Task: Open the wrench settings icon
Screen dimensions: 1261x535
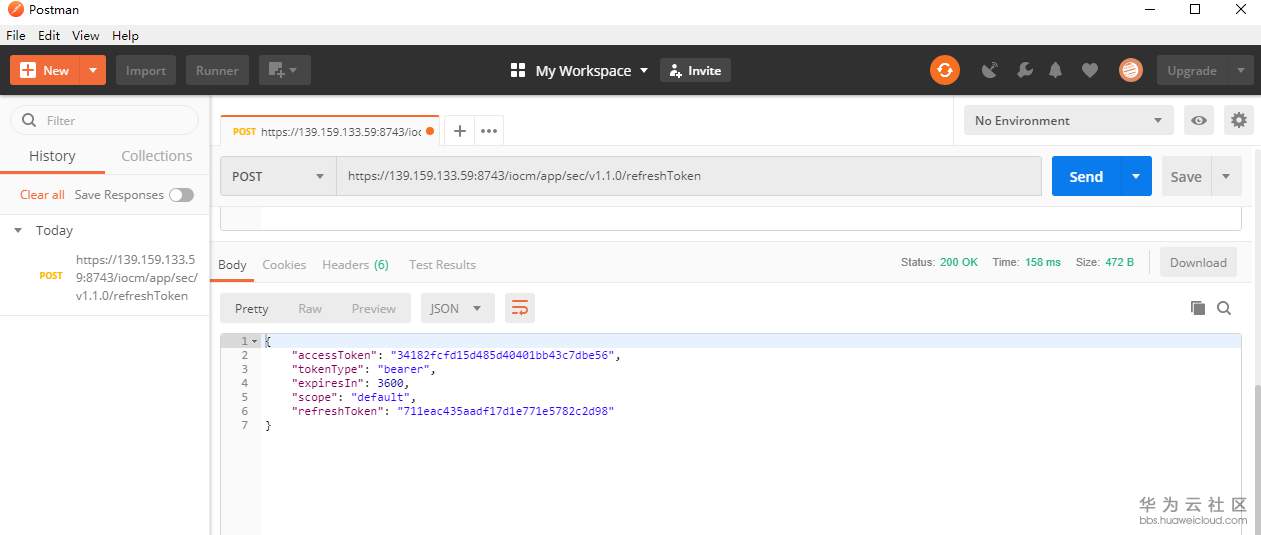Action: click(x=1024, y=70)
